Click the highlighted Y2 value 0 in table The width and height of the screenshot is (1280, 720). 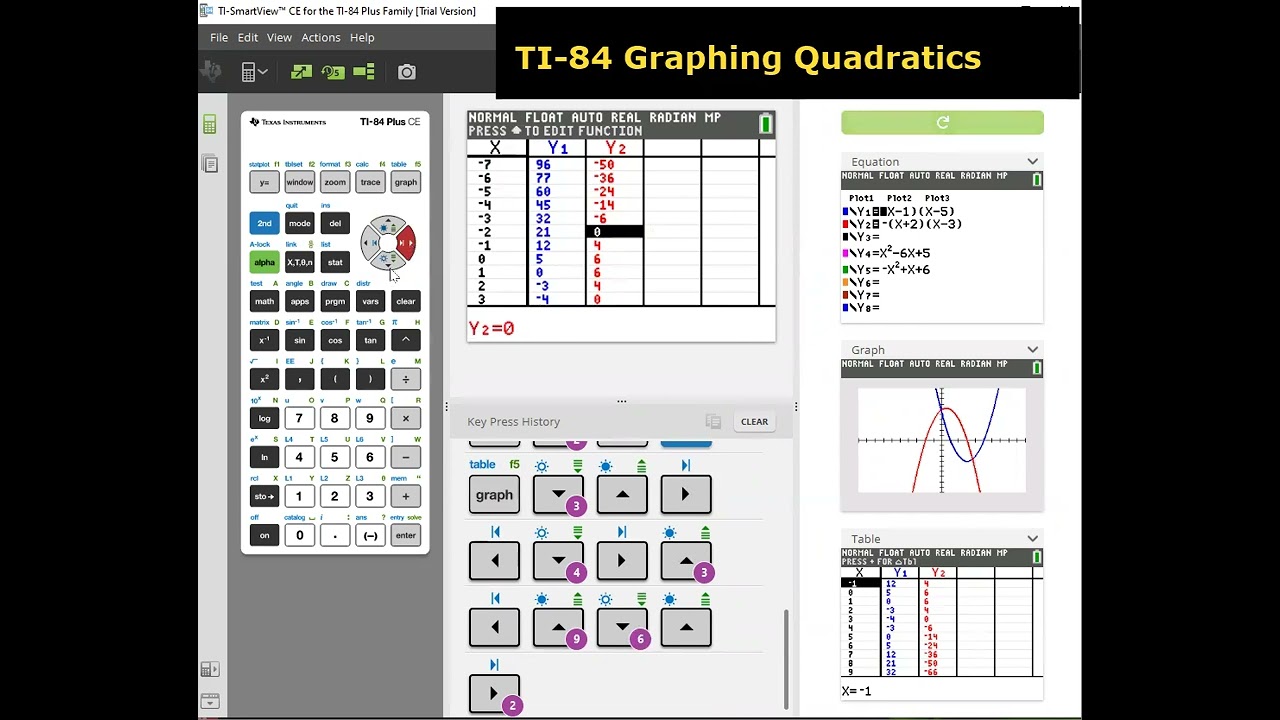coord(615,232)
